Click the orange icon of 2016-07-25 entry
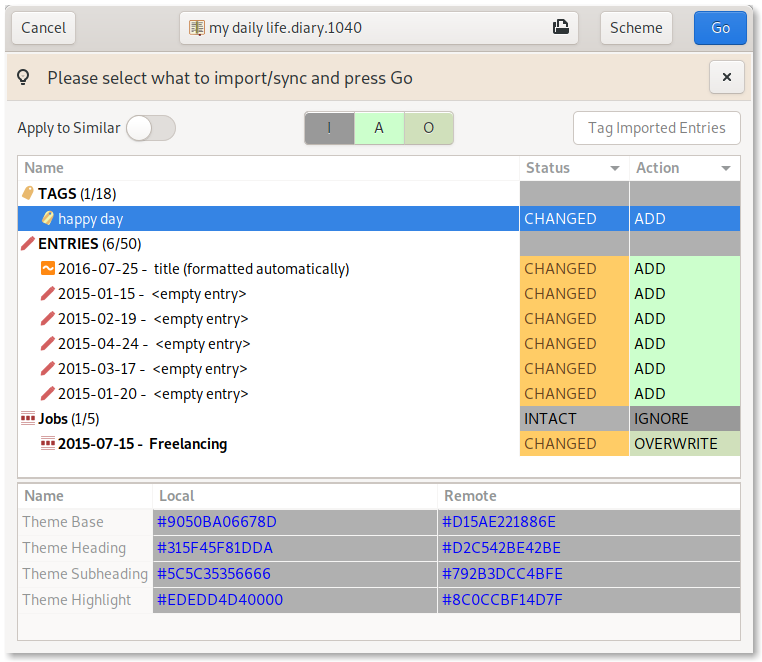762x662 pixels. [47, 268]
